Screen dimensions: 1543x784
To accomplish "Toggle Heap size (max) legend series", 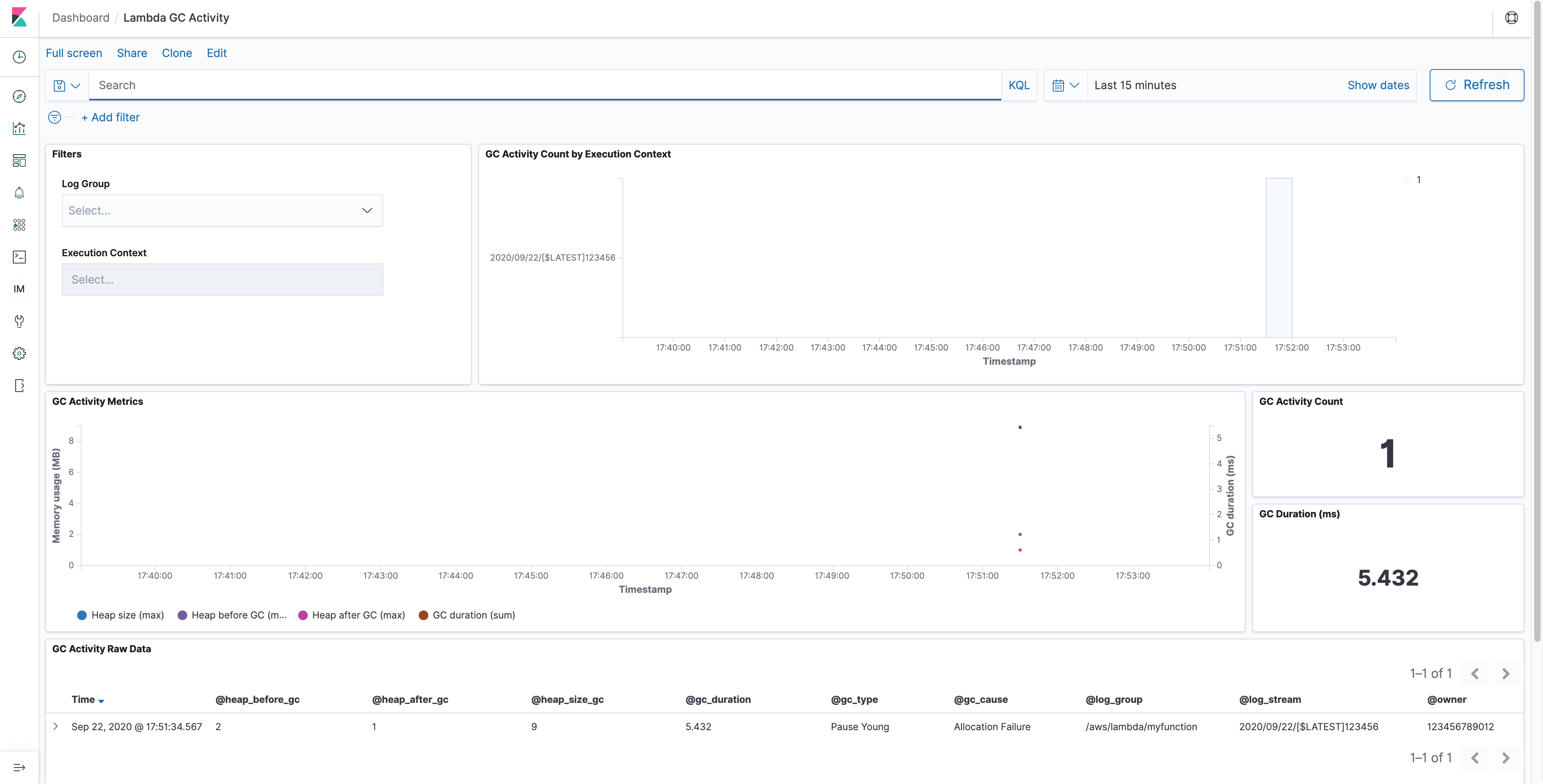I will click(x=127, y=615).
